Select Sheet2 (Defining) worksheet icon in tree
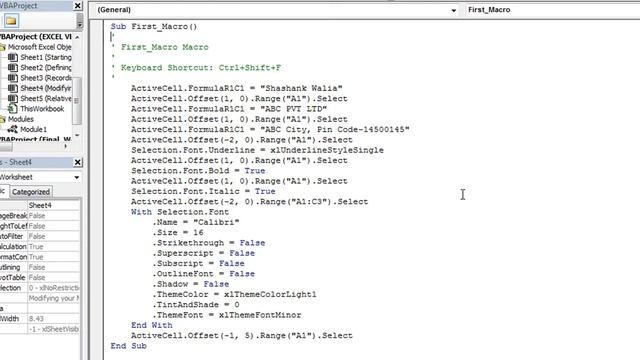 tap(13, 67)
